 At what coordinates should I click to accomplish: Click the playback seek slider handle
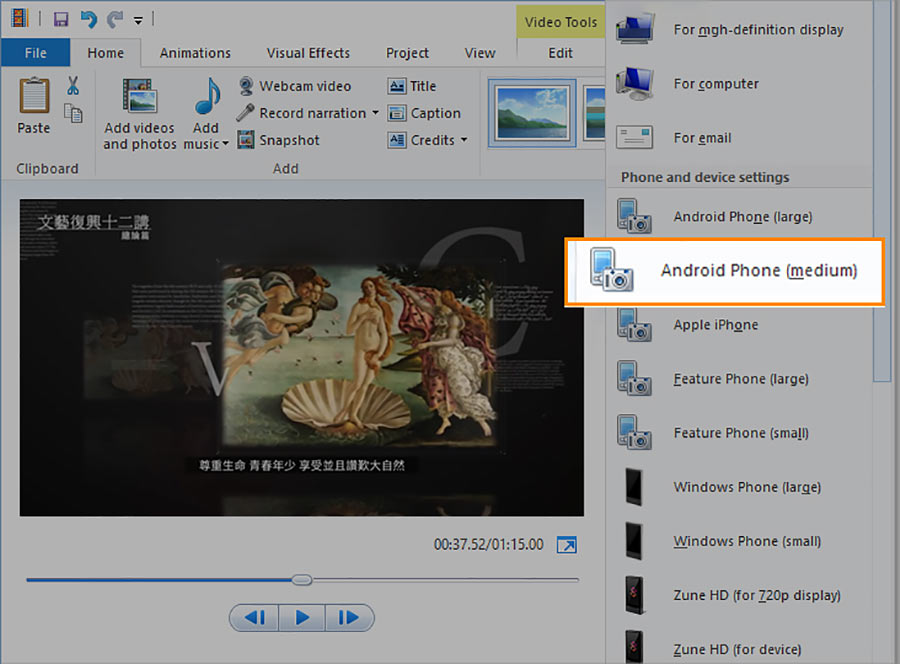pos(302,580)
